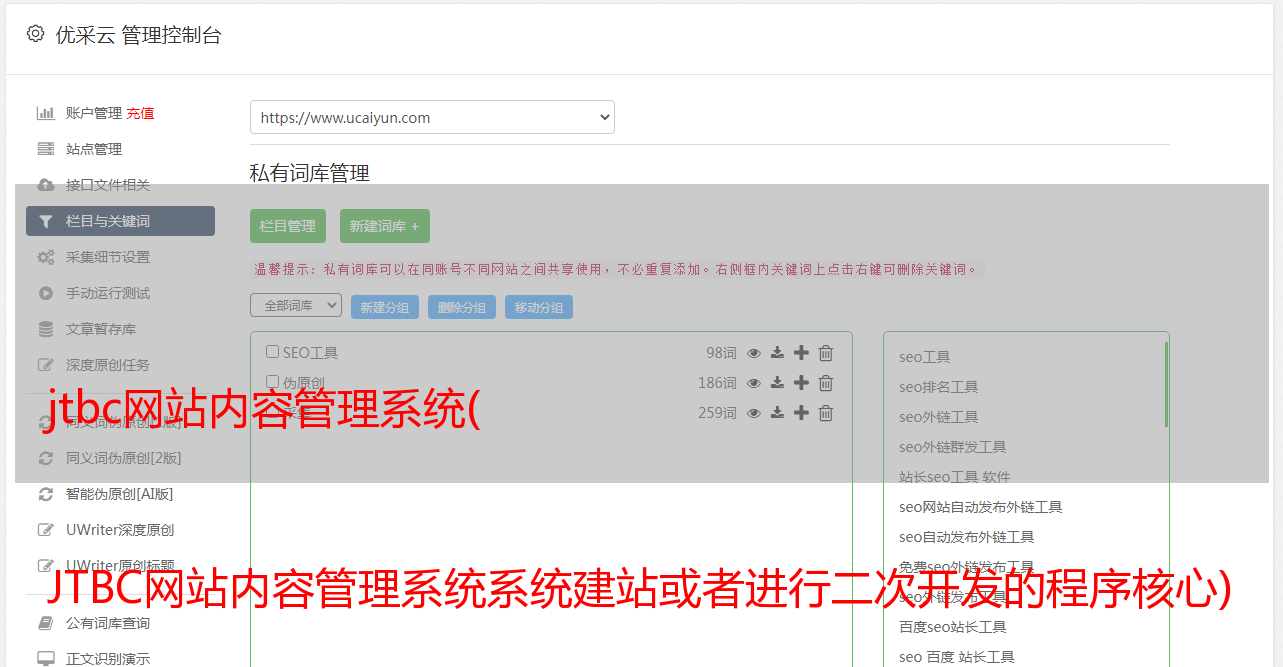Click the 删除分组 button

[462, 308]
